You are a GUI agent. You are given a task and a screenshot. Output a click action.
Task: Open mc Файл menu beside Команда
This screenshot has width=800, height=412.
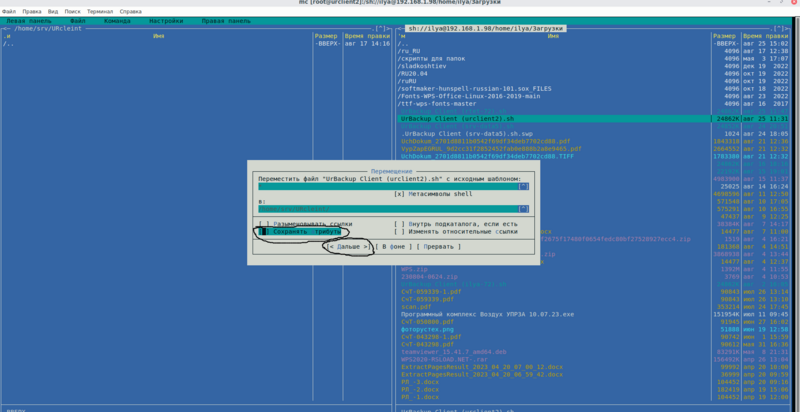click(78, 21)
